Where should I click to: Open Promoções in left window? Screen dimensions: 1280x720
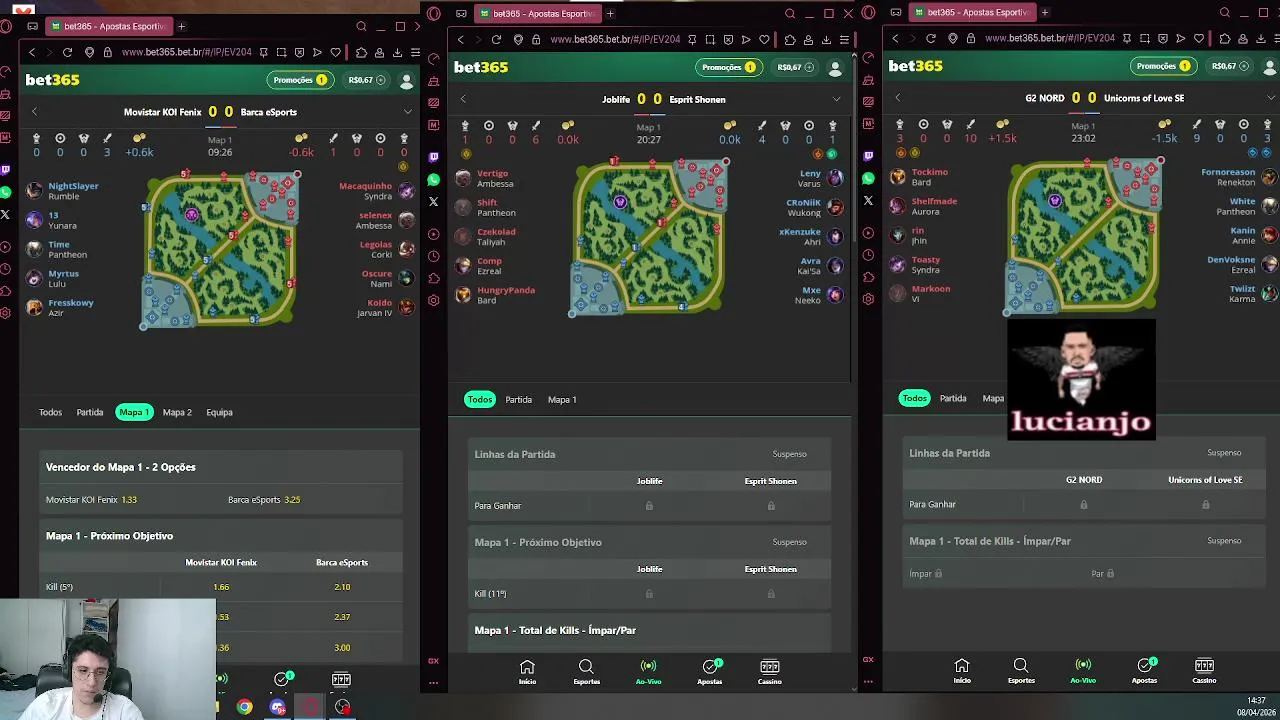click(x=300, y=80)
